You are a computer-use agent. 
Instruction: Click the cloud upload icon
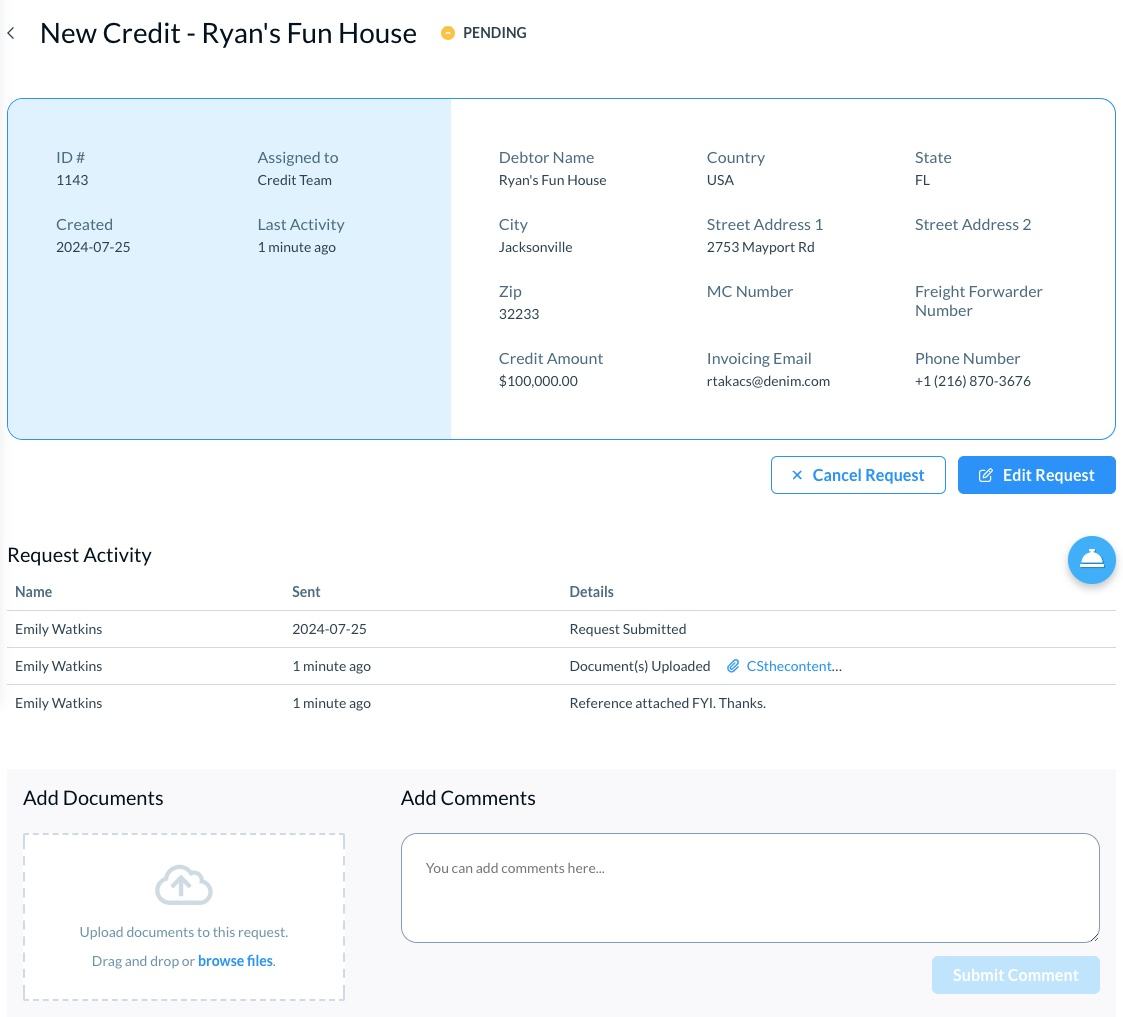coord(184,885)
